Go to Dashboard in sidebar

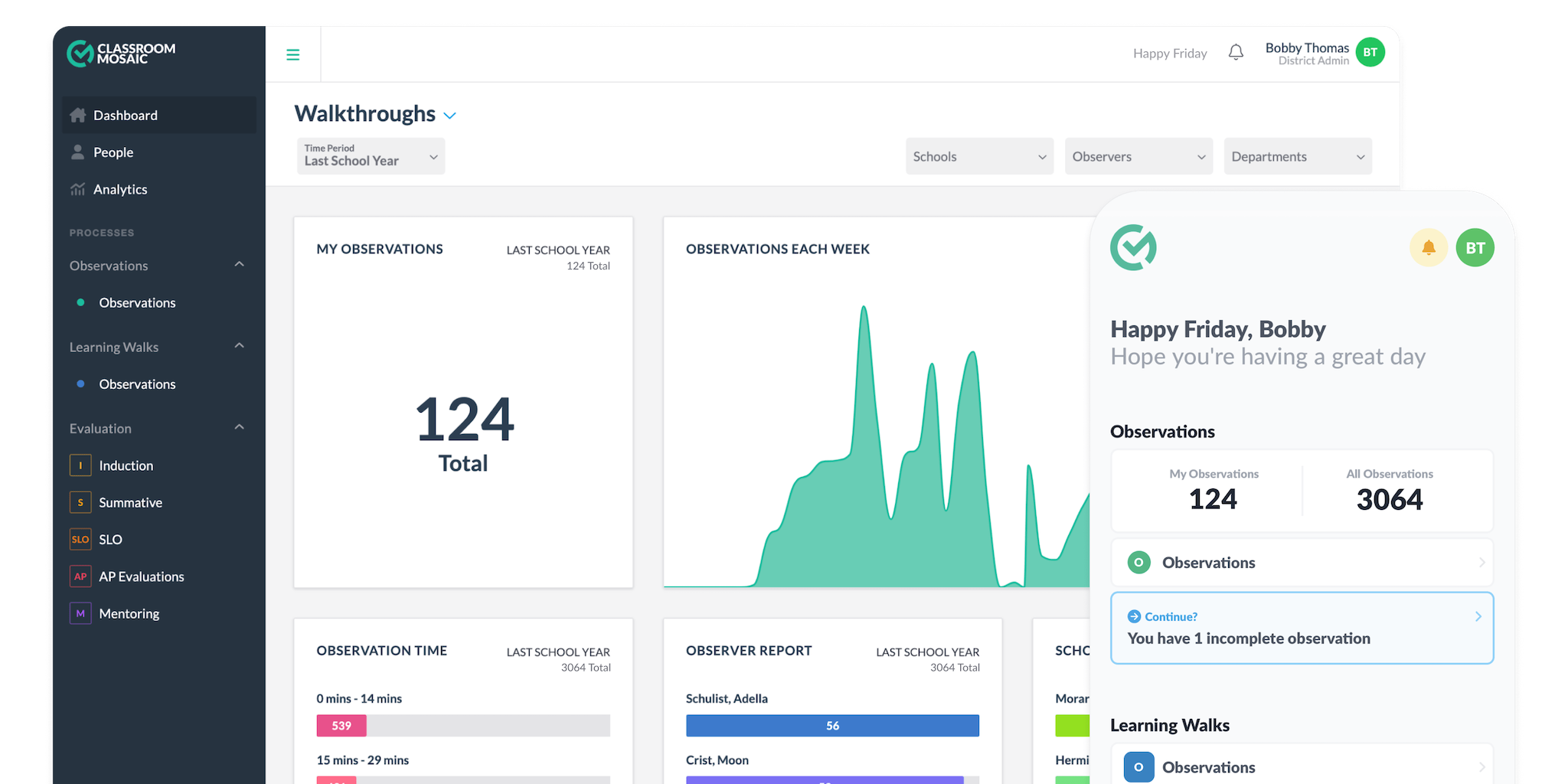[x=159, y=115]
